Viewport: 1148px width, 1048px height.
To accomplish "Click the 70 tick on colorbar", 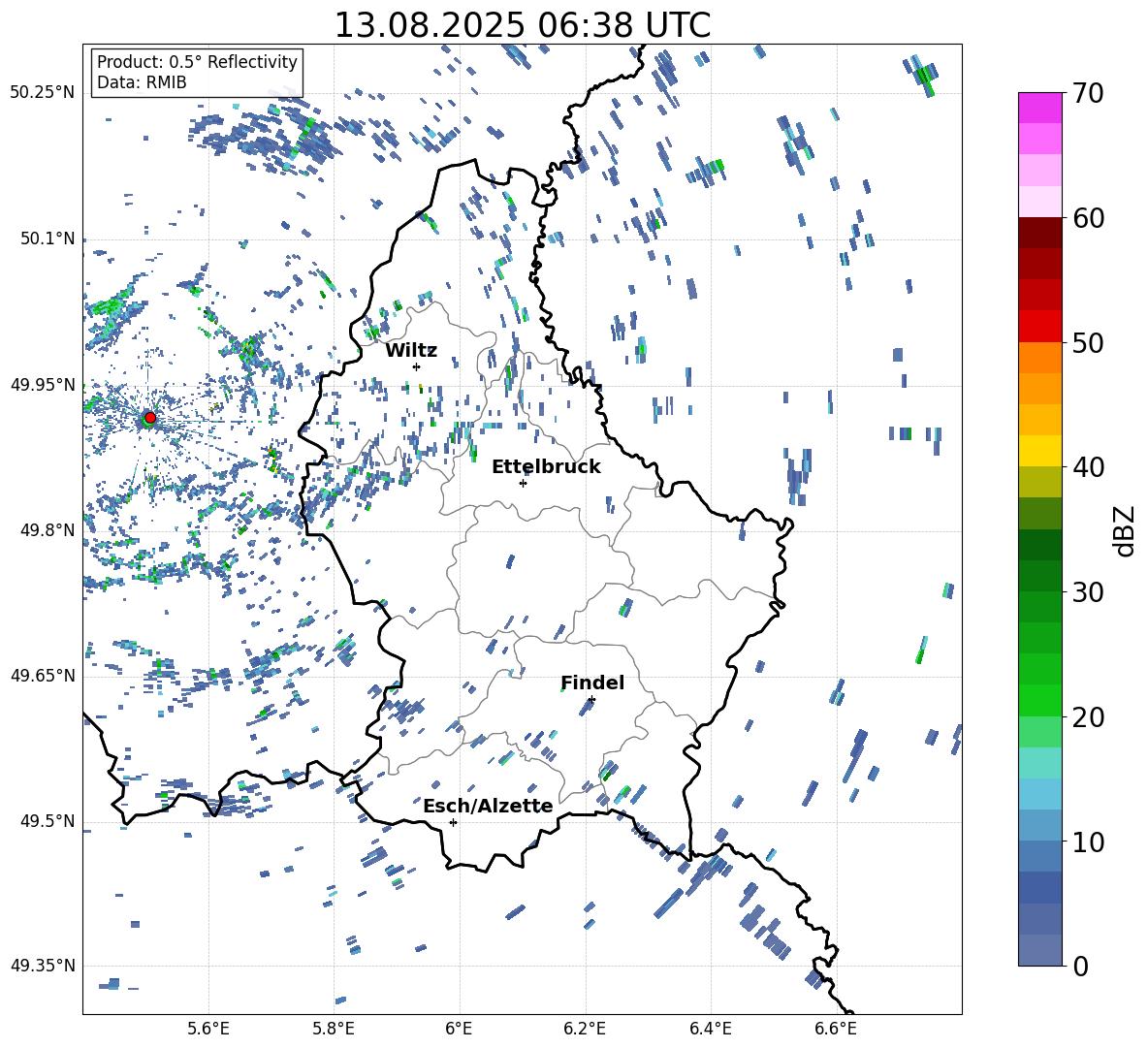I will click(1088, 93).
